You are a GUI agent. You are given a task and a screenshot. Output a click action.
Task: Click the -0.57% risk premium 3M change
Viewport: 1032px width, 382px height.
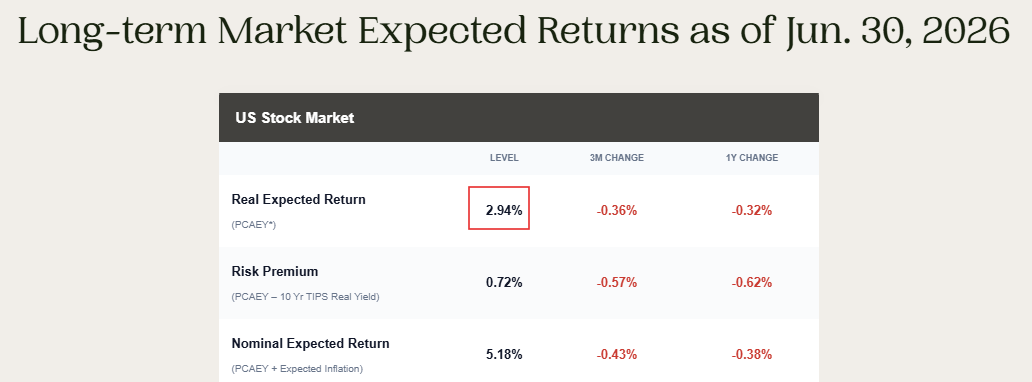[x=617, y=283]
